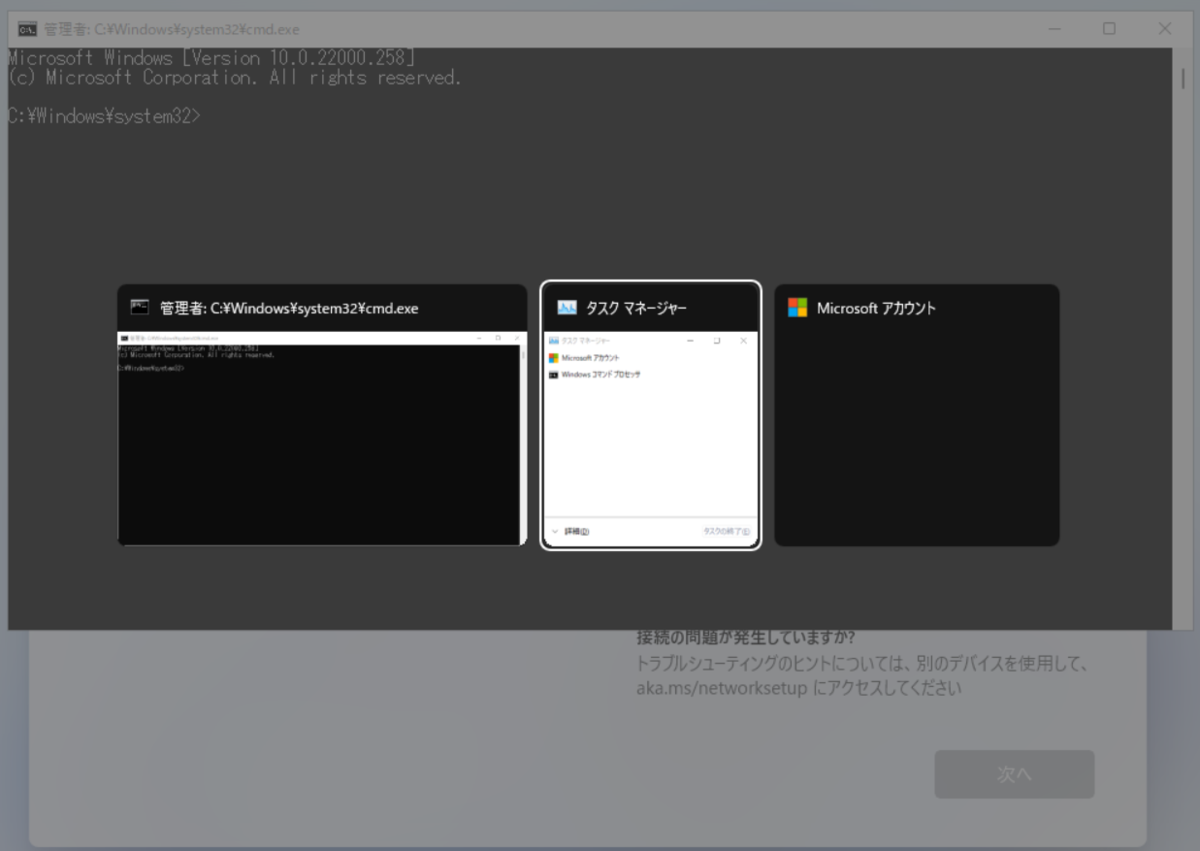
Task: Click the 管理者 cmd.exe window title text
Action: 171,29
